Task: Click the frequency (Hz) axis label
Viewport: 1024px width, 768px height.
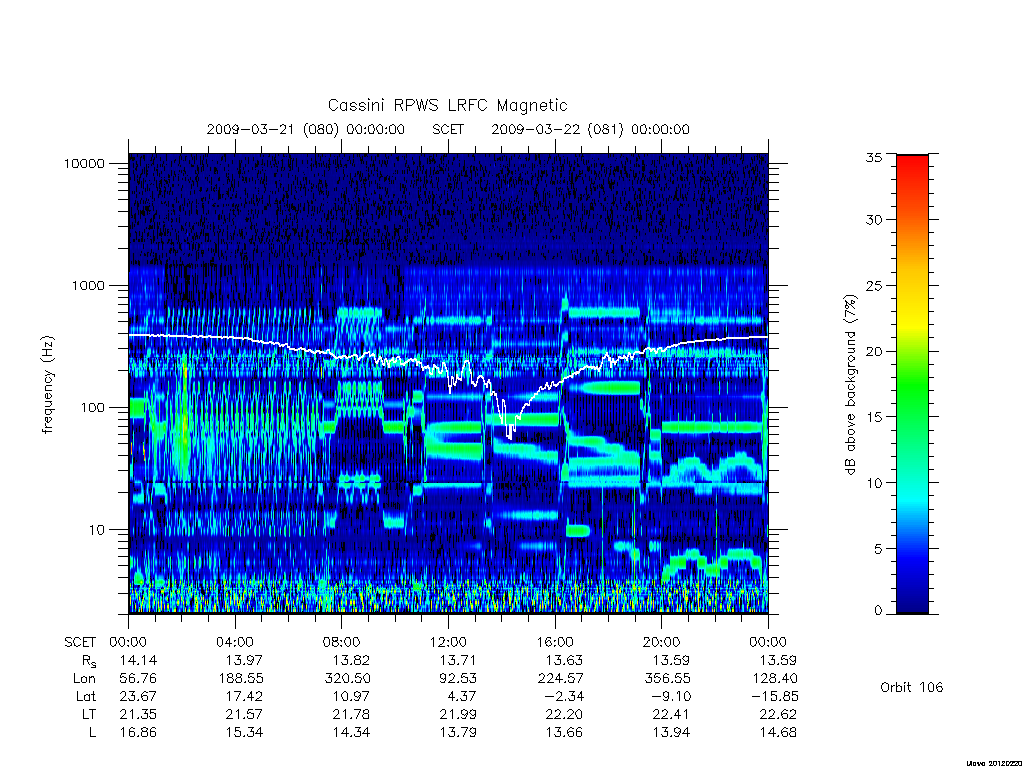Action: (x=47, y=384)
